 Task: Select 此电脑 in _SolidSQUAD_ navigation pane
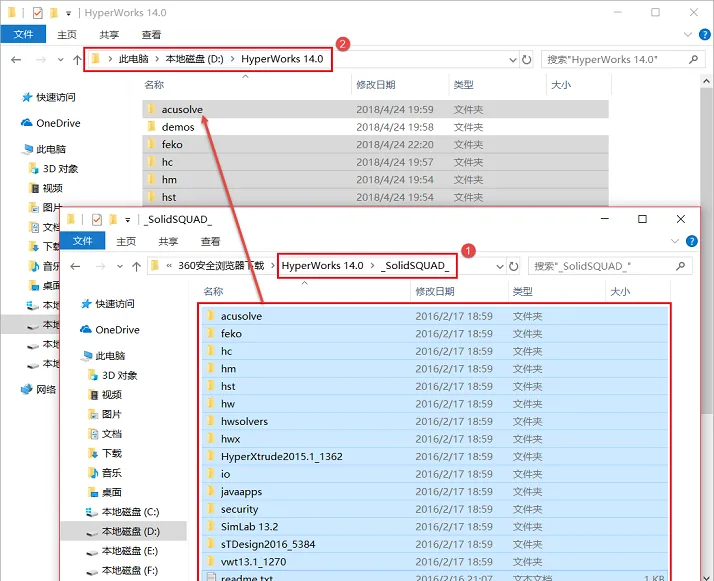pyautogui.click(x=103, y=356)
